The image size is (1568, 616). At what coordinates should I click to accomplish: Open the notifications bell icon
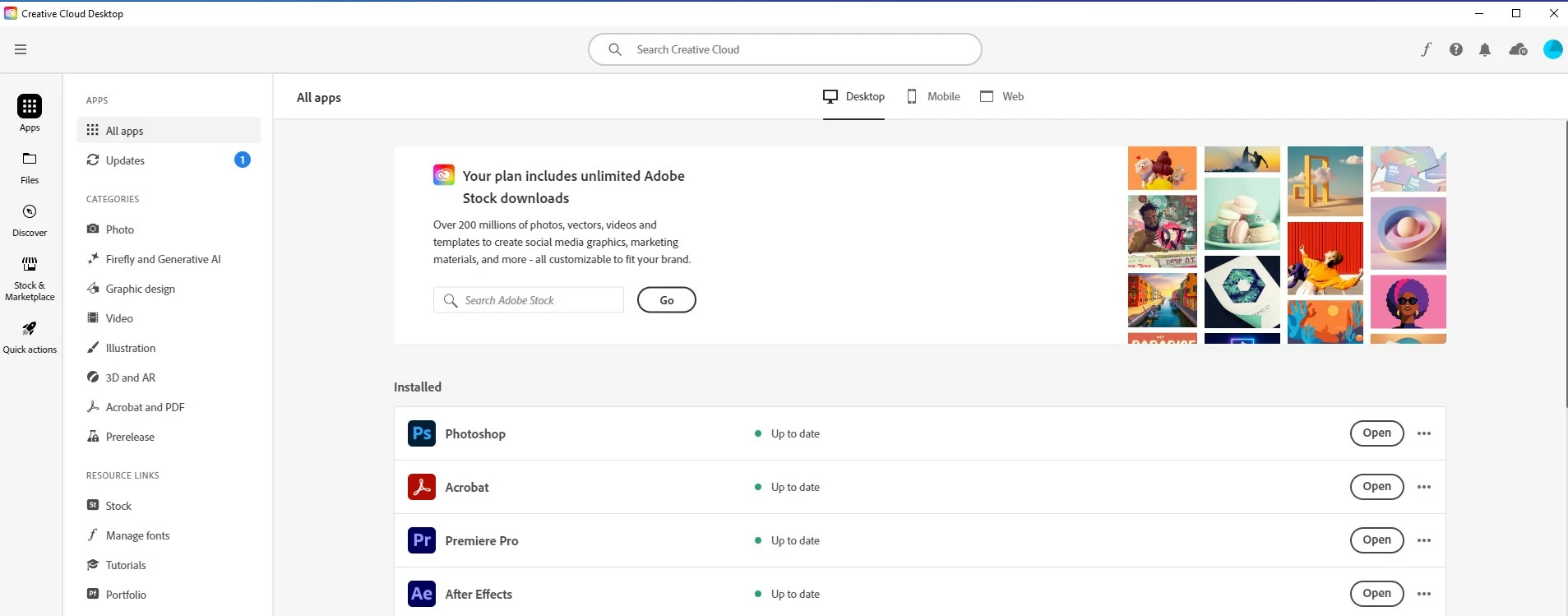(1485, 49)
